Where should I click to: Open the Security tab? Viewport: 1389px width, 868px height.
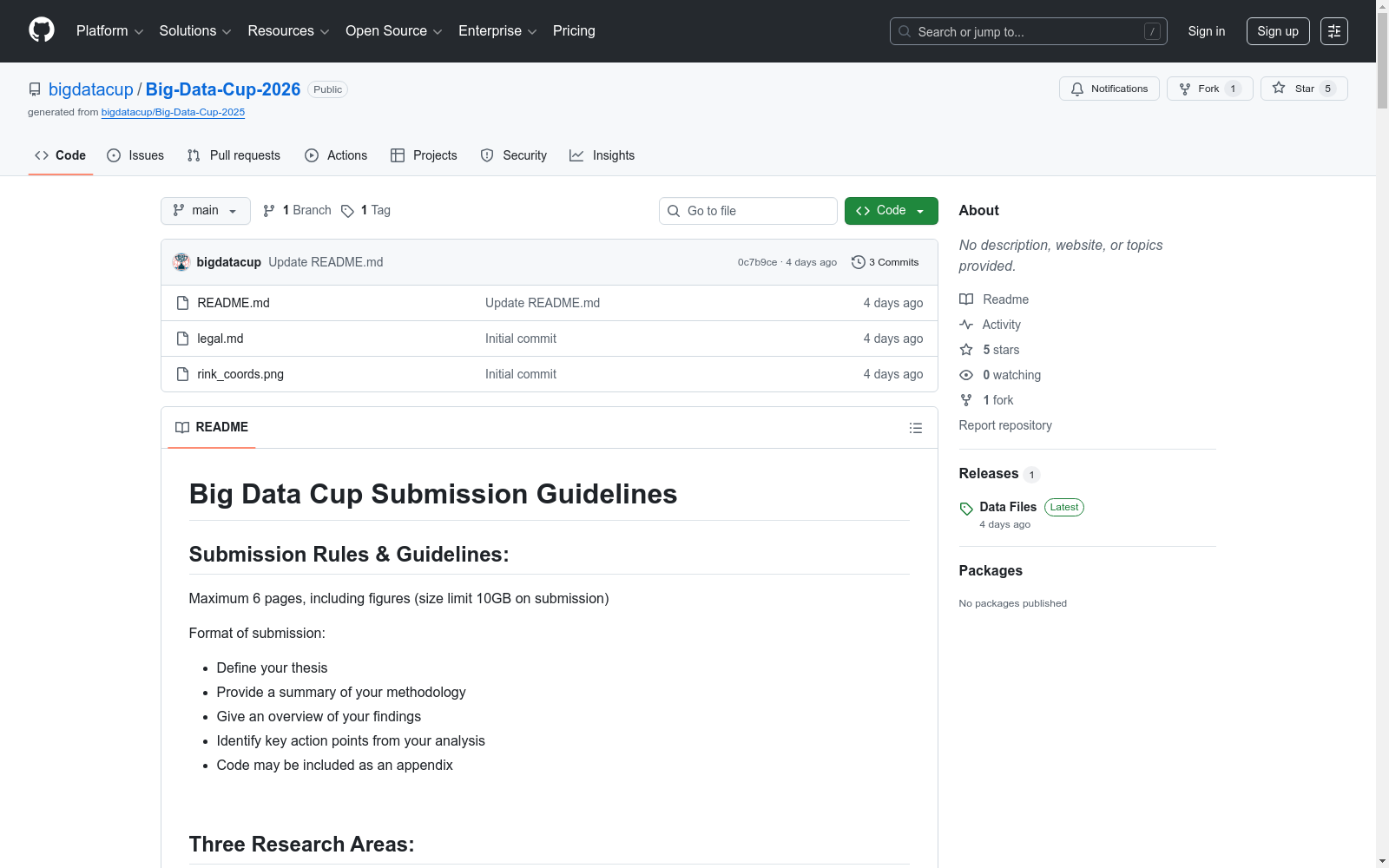tap(514, 155)
